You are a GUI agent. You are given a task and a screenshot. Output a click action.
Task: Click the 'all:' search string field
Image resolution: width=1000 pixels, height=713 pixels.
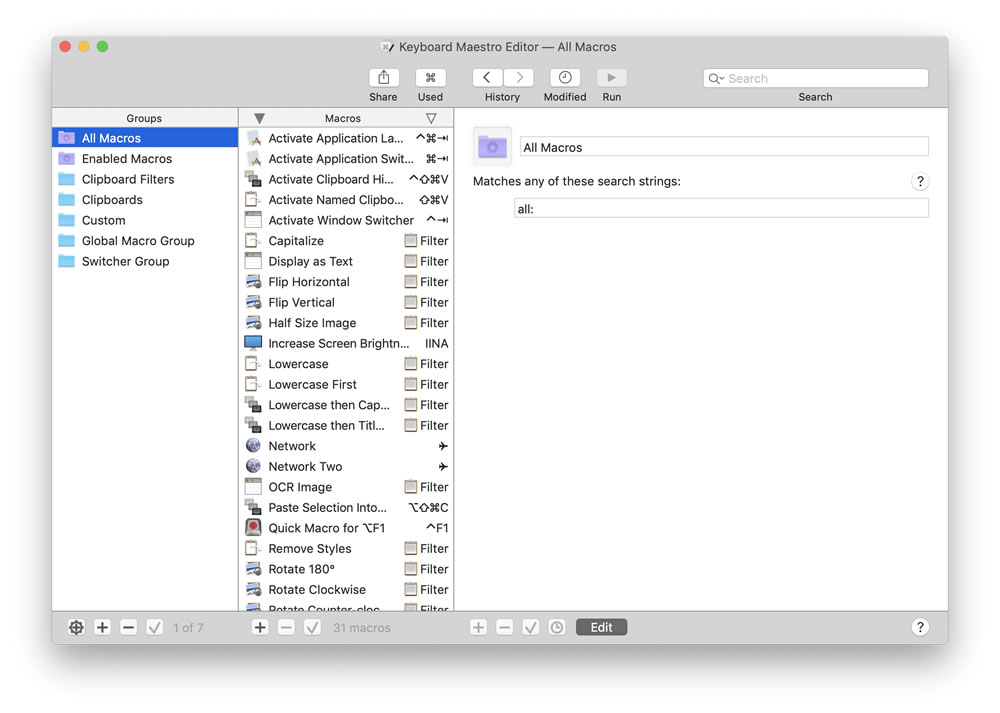pyautogui.click(x=721, y=209)
